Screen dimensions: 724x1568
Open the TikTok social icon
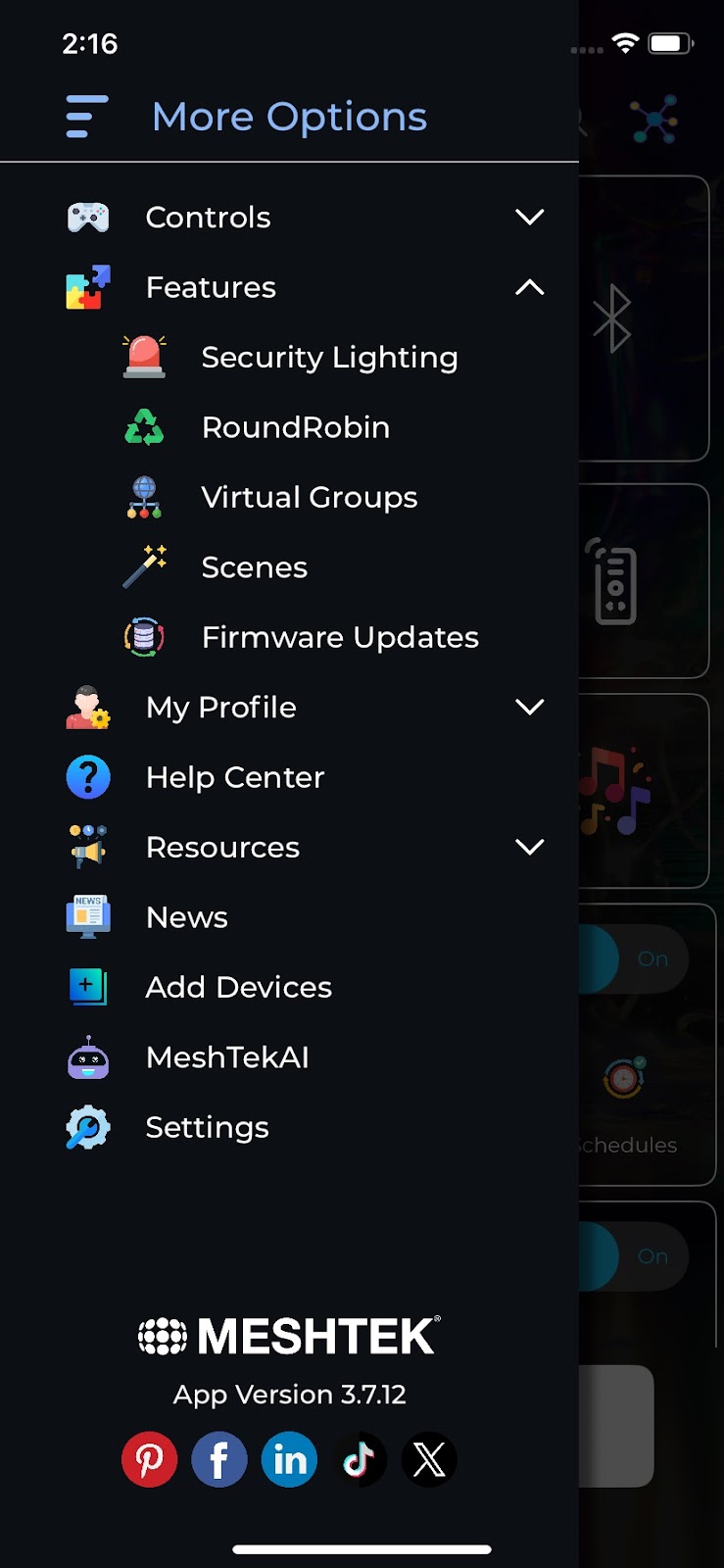(x=360, y=1459)
